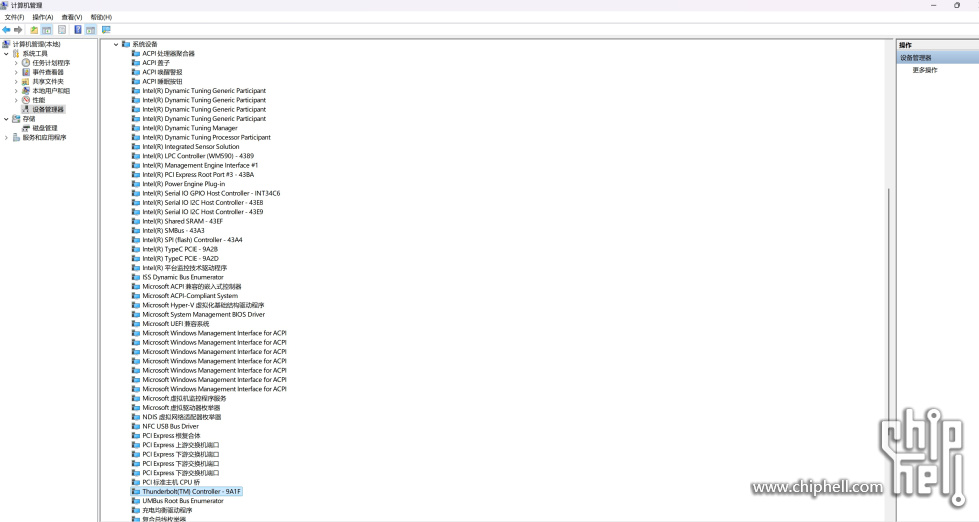Click the up one level folder icon
This screenshot has height=522, width=979.
pyautogui.click(x=34, y=30)
